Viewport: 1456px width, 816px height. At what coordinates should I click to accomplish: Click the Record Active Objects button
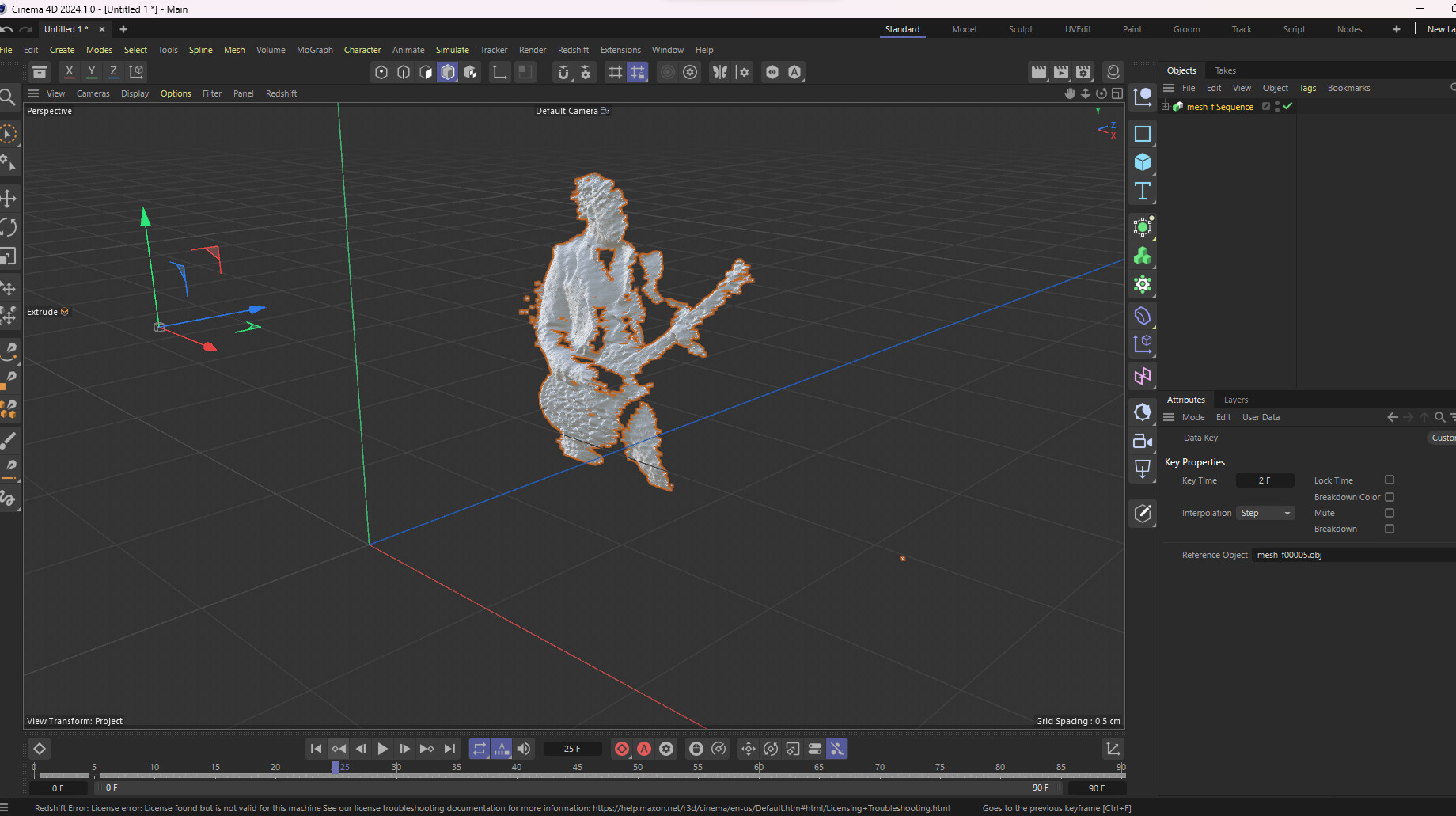pyautogui.click(x=622, y=749)
